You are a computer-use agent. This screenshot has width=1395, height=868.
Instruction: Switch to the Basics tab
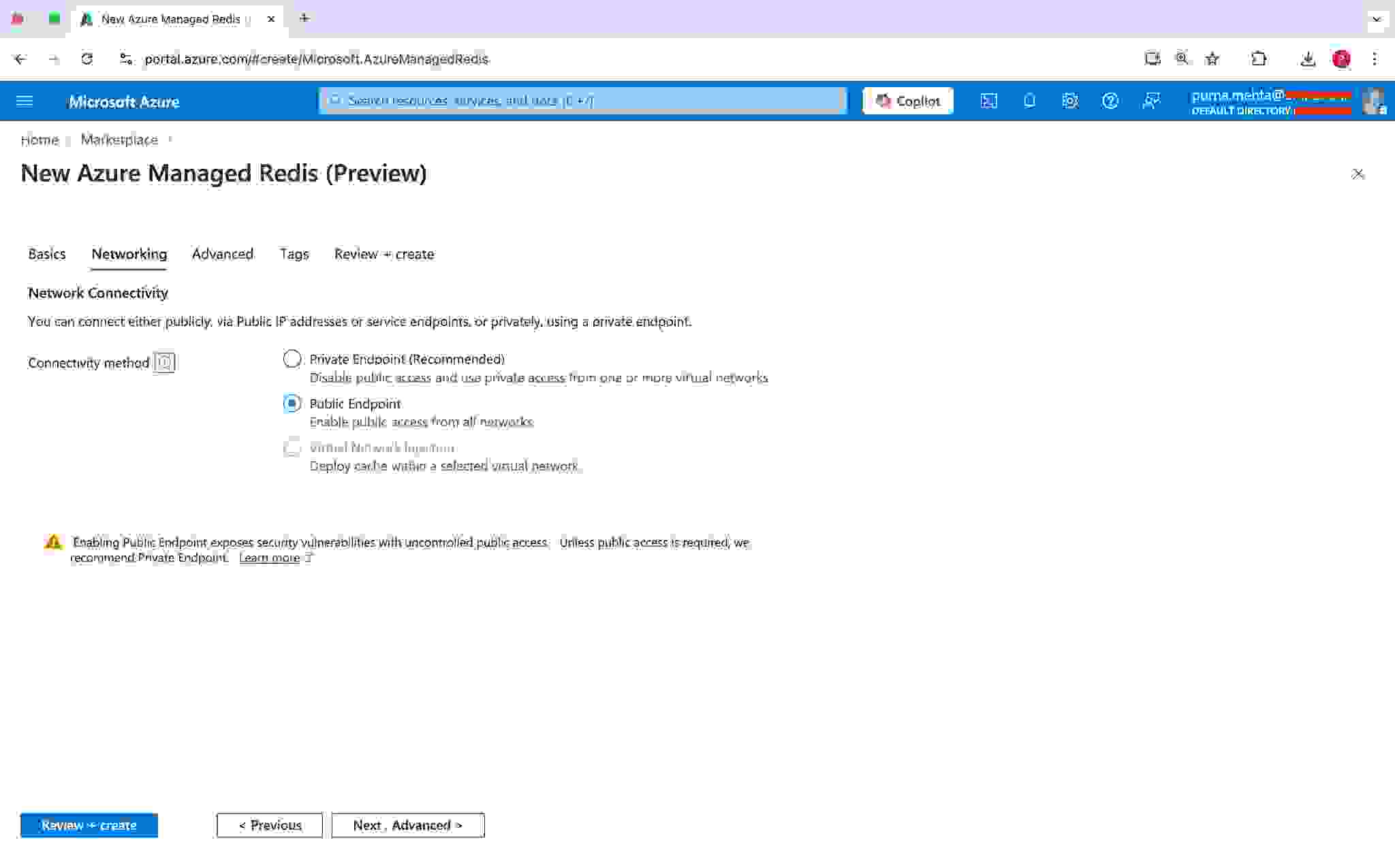tap(47, 254)
